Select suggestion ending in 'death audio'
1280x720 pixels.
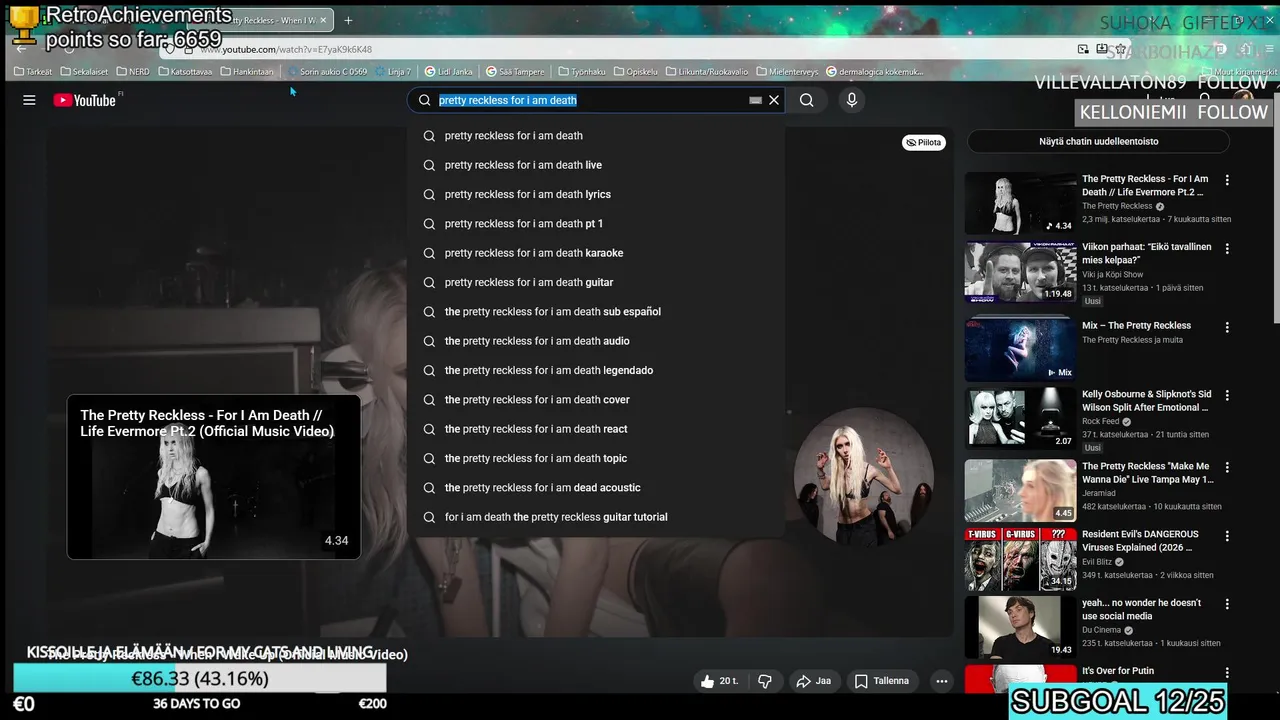tap(596, 341)
